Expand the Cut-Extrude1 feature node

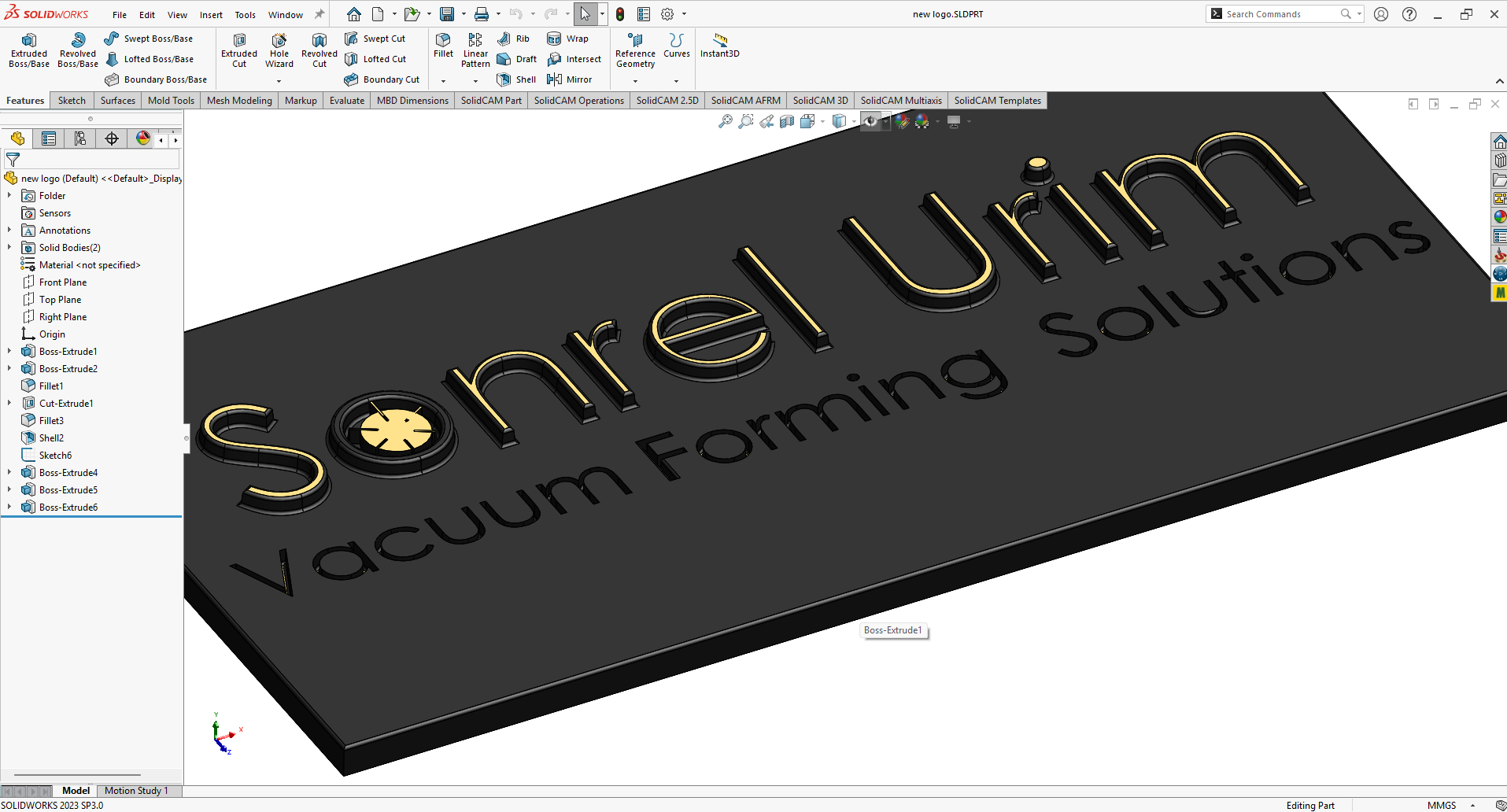point(9,404)
